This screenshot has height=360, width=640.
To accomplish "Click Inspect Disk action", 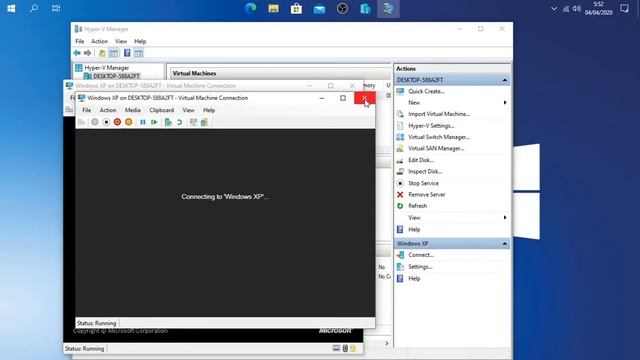I will pos(425,172).
